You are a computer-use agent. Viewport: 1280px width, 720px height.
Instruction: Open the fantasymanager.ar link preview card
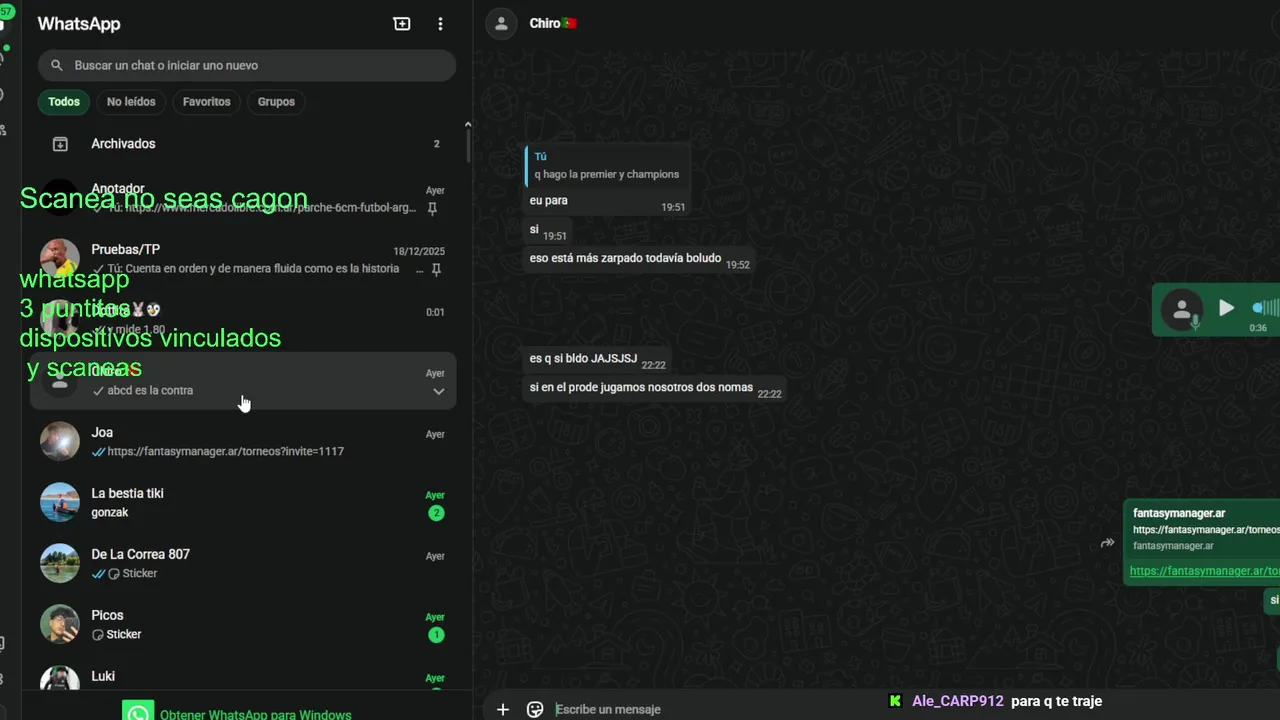[x=1204, y=529]
